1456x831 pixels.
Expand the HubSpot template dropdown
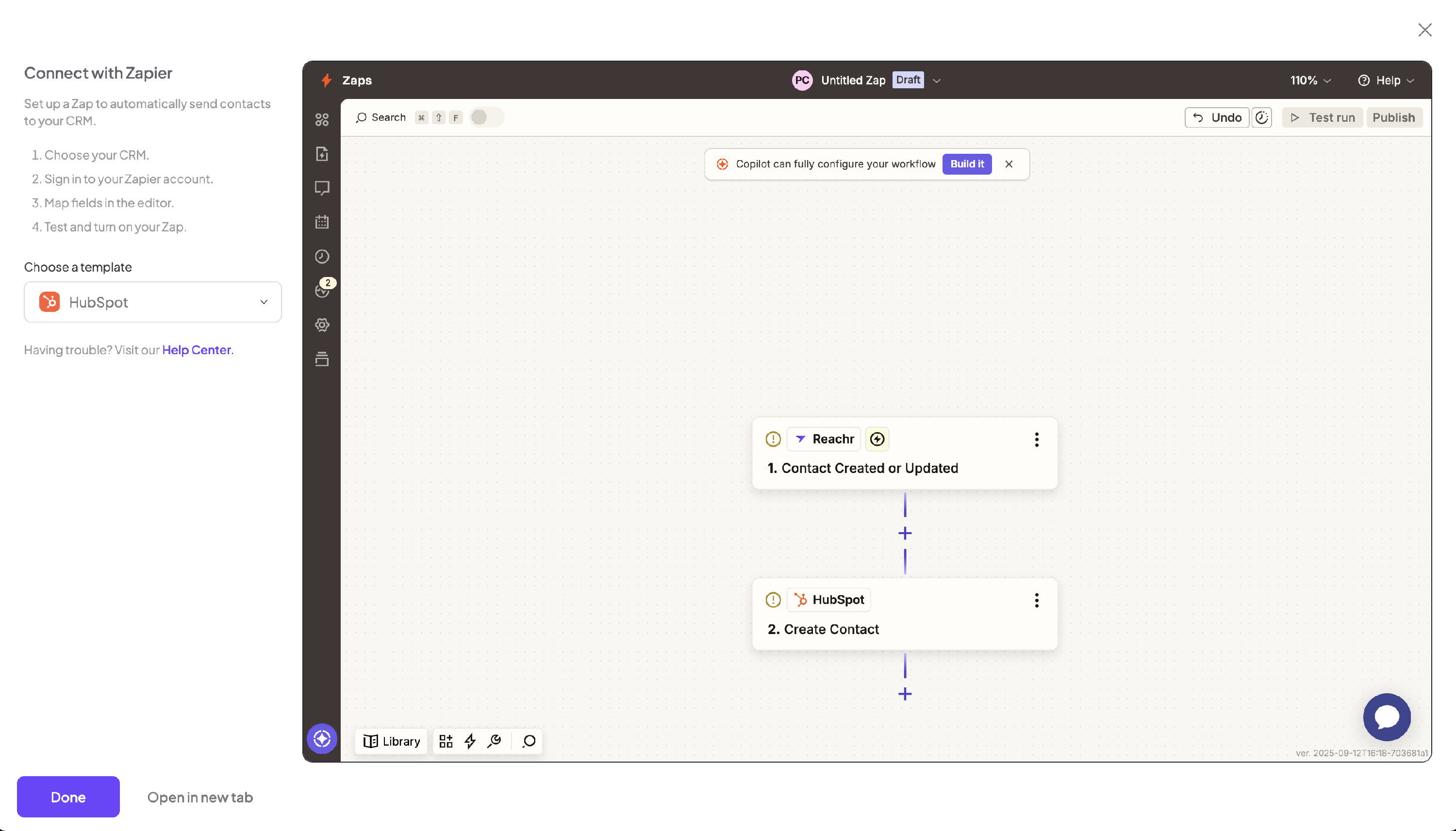click(x=152, y=302)
